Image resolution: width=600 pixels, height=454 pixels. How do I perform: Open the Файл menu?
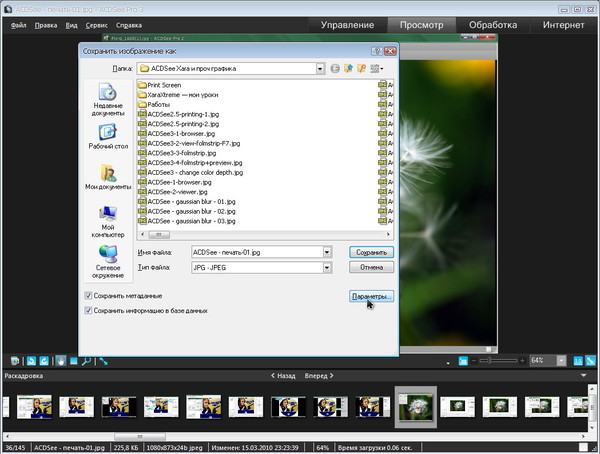[x=18, y=25]
